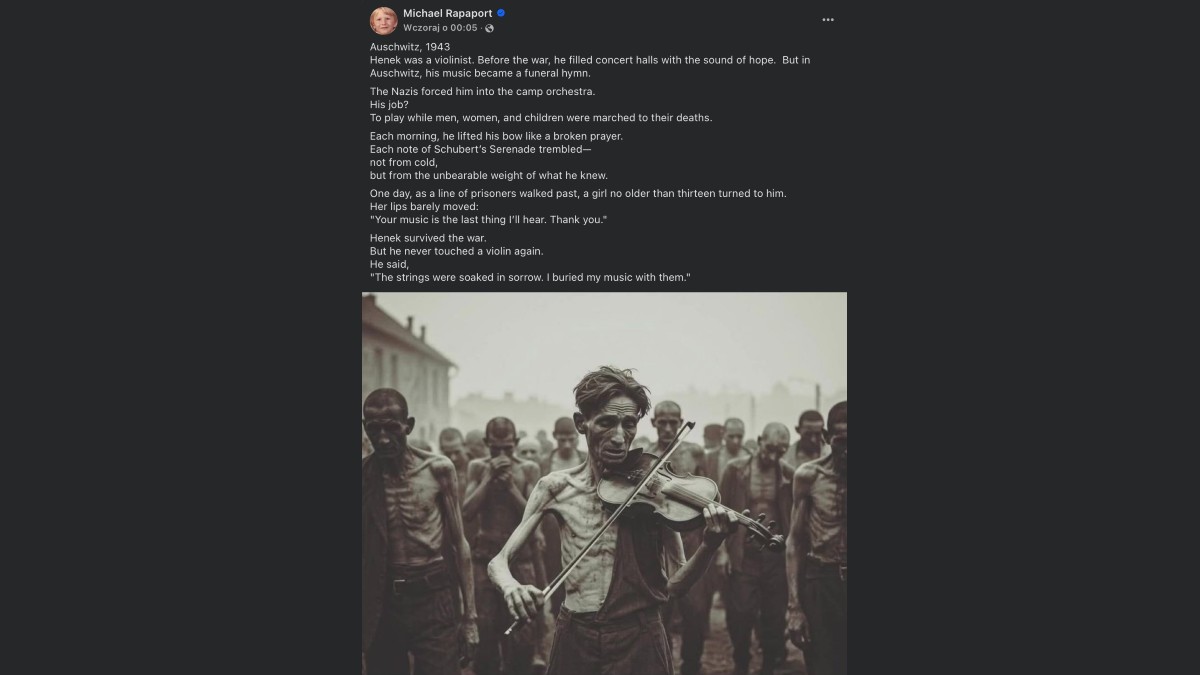Click the 'Henek was a violinist' sentence
Screen dimensions: 1200x675
(x=500, y=60)
